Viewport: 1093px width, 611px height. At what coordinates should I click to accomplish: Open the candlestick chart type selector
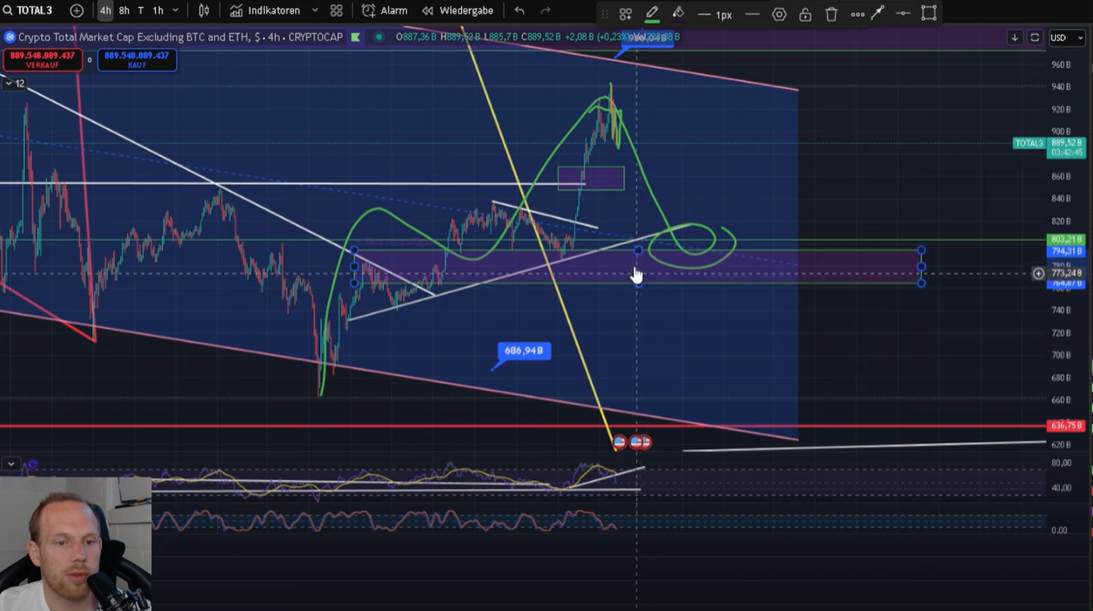204,10
